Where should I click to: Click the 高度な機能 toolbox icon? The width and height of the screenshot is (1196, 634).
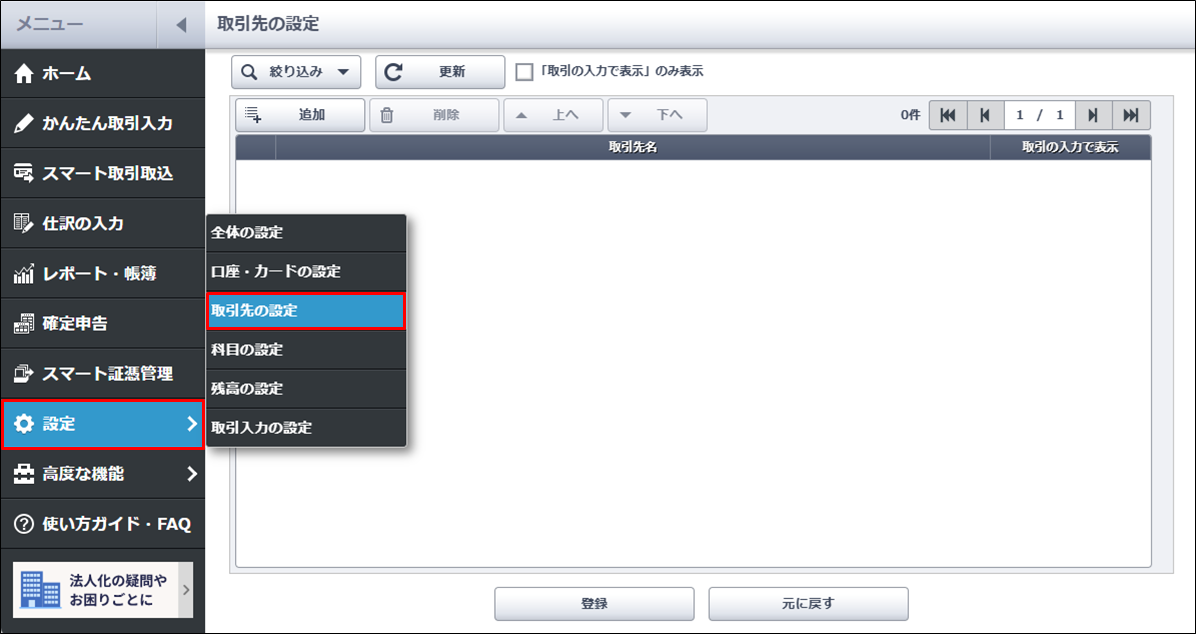(x=24, y=475)
